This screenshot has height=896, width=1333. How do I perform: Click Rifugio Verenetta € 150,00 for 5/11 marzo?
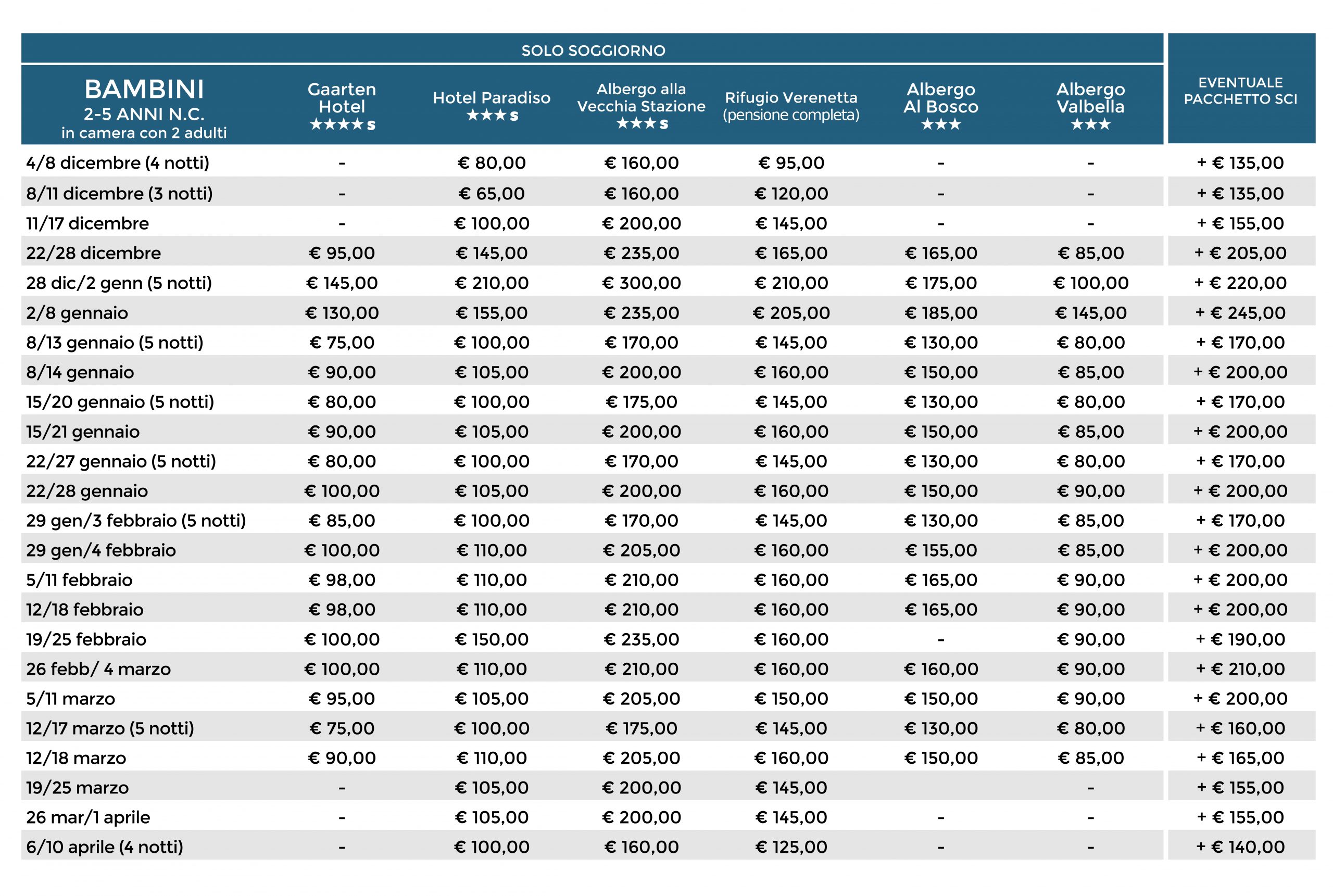click(791, 699)
